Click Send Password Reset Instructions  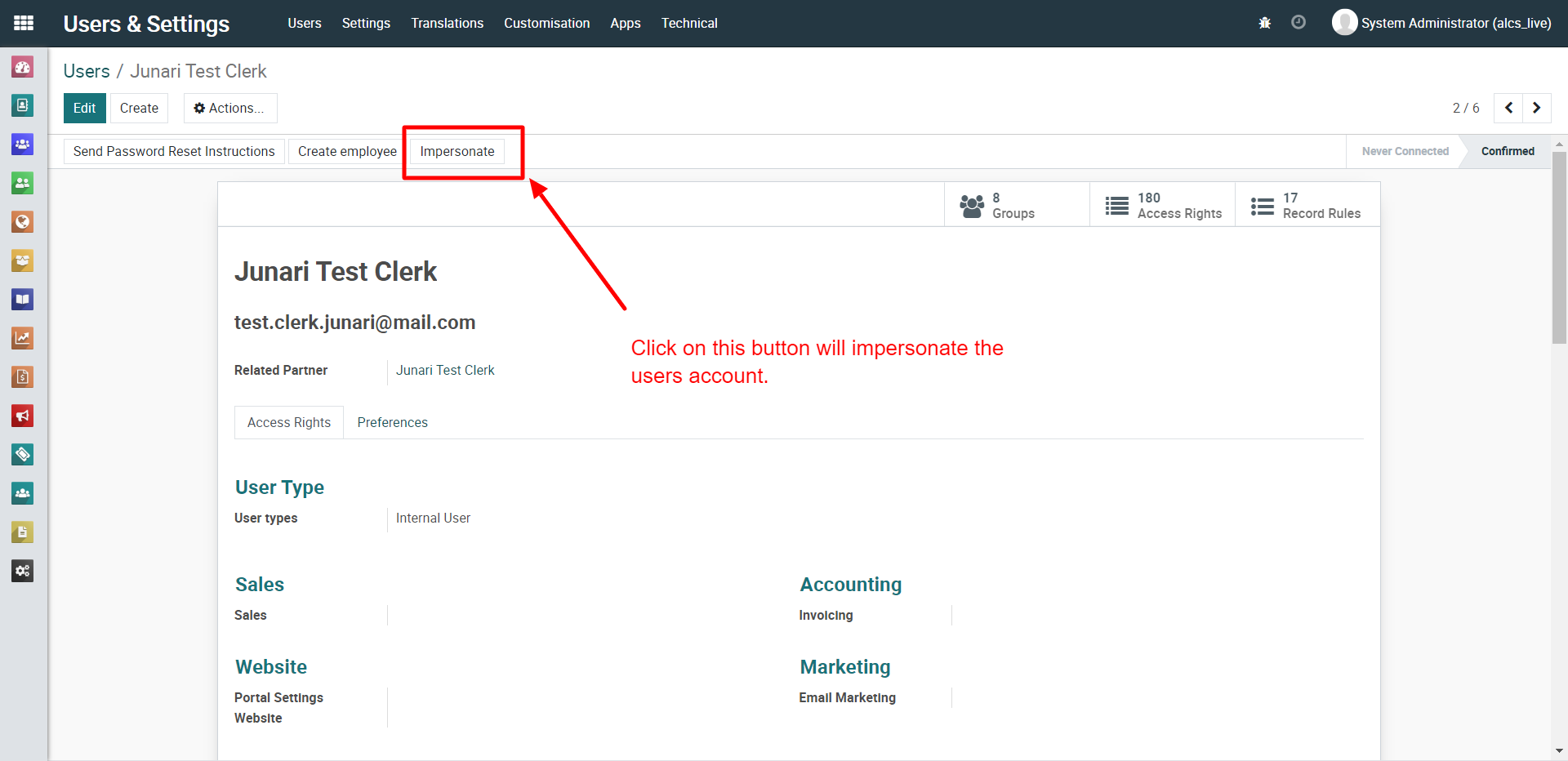[174, 151]
